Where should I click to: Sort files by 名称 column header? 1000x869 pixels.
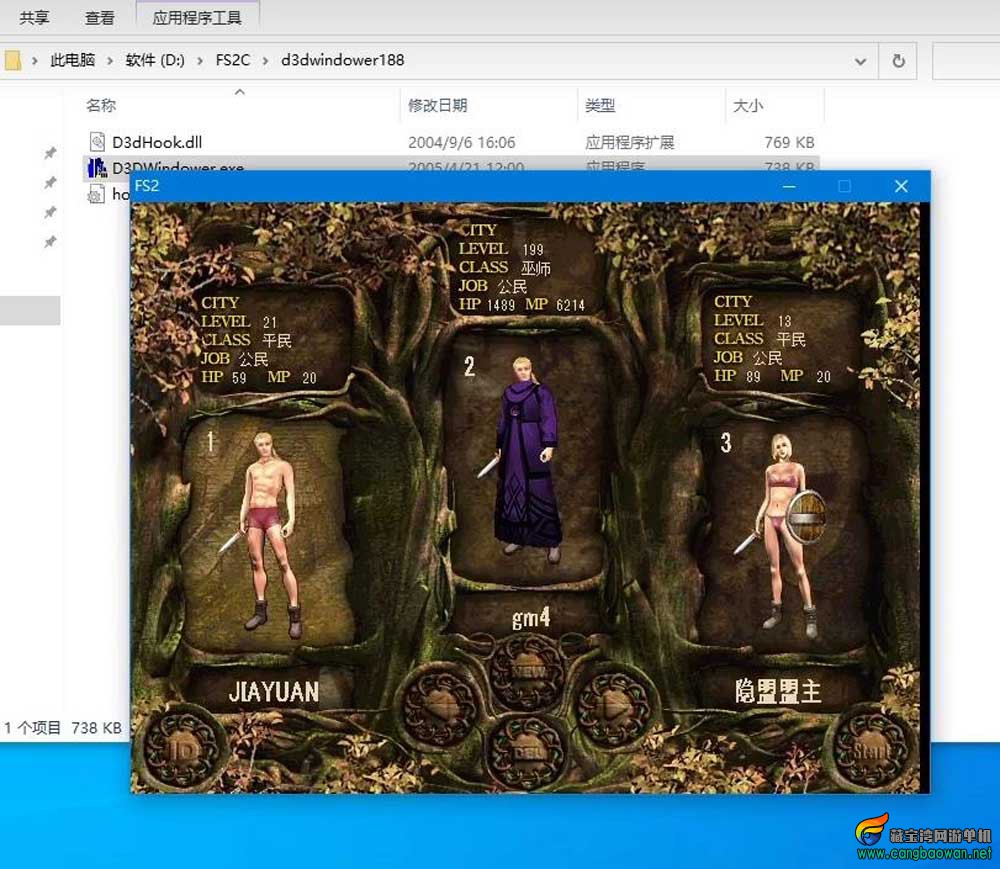[x=101, y=105]
